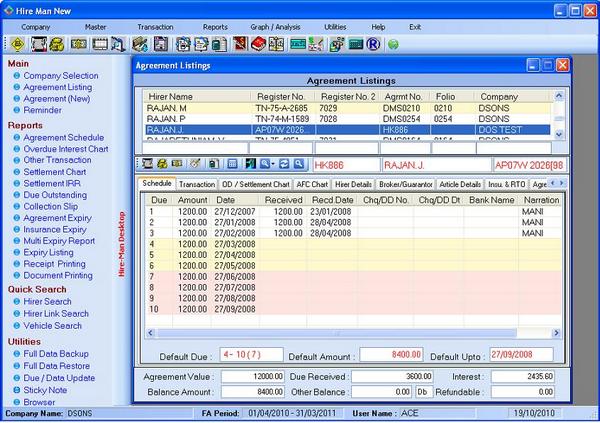The image size is (600, 423).
Task: Click the plain magnifier search icon after refresh
Action: pos(299,164)
